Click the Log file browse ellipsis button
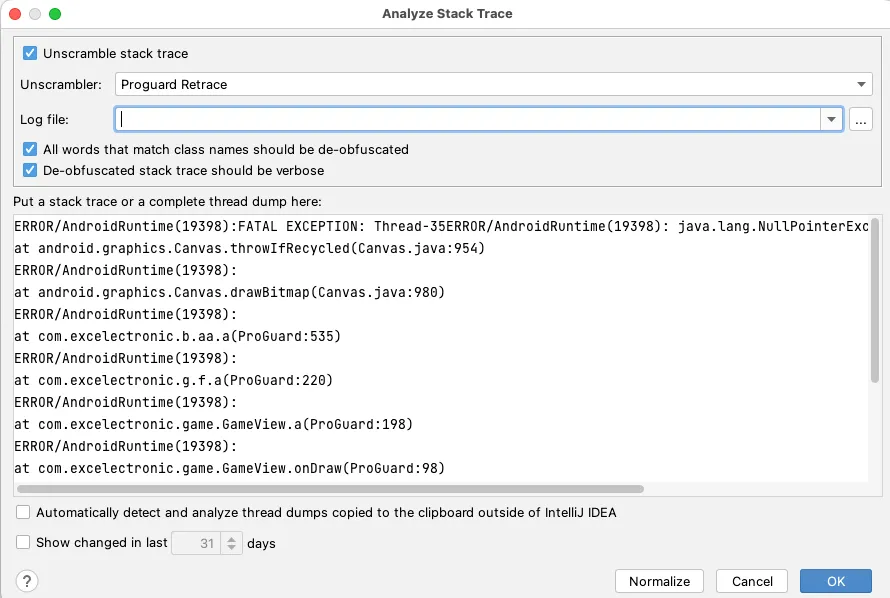Screen dimensions: 890x598 click(x=860, y=120)
